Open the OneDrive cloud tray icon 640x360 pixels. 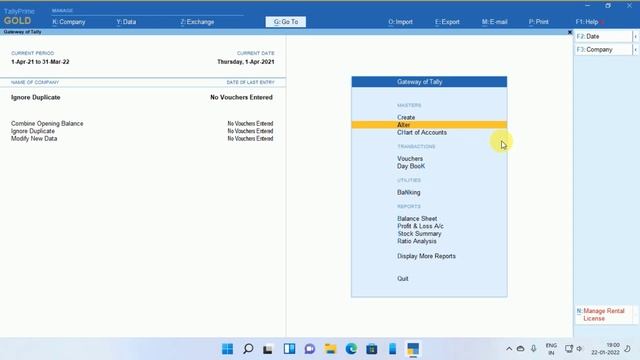[x=520, y=349]
